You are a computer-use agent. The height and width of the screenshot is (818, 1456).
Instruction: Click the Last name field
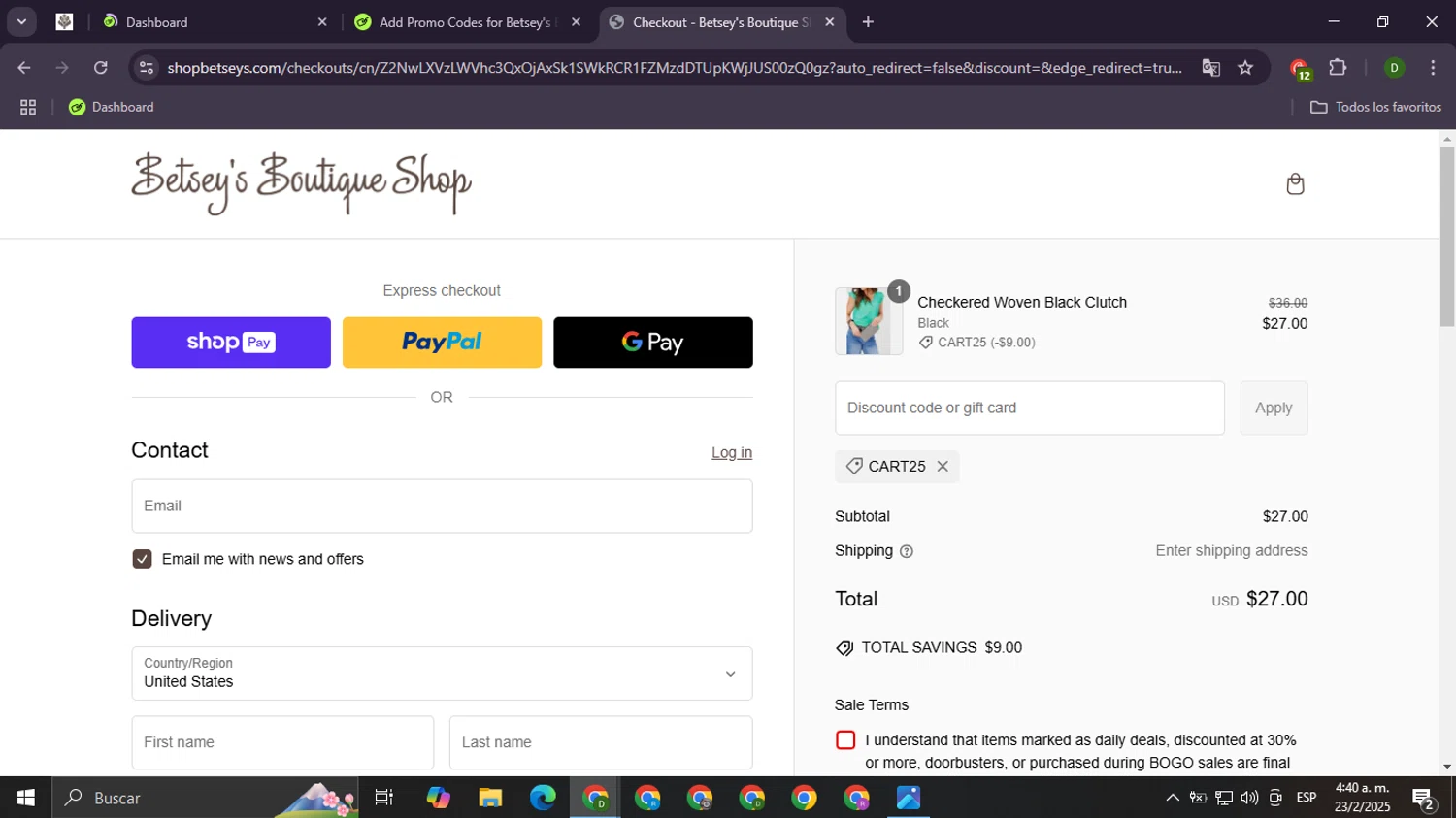601,743
